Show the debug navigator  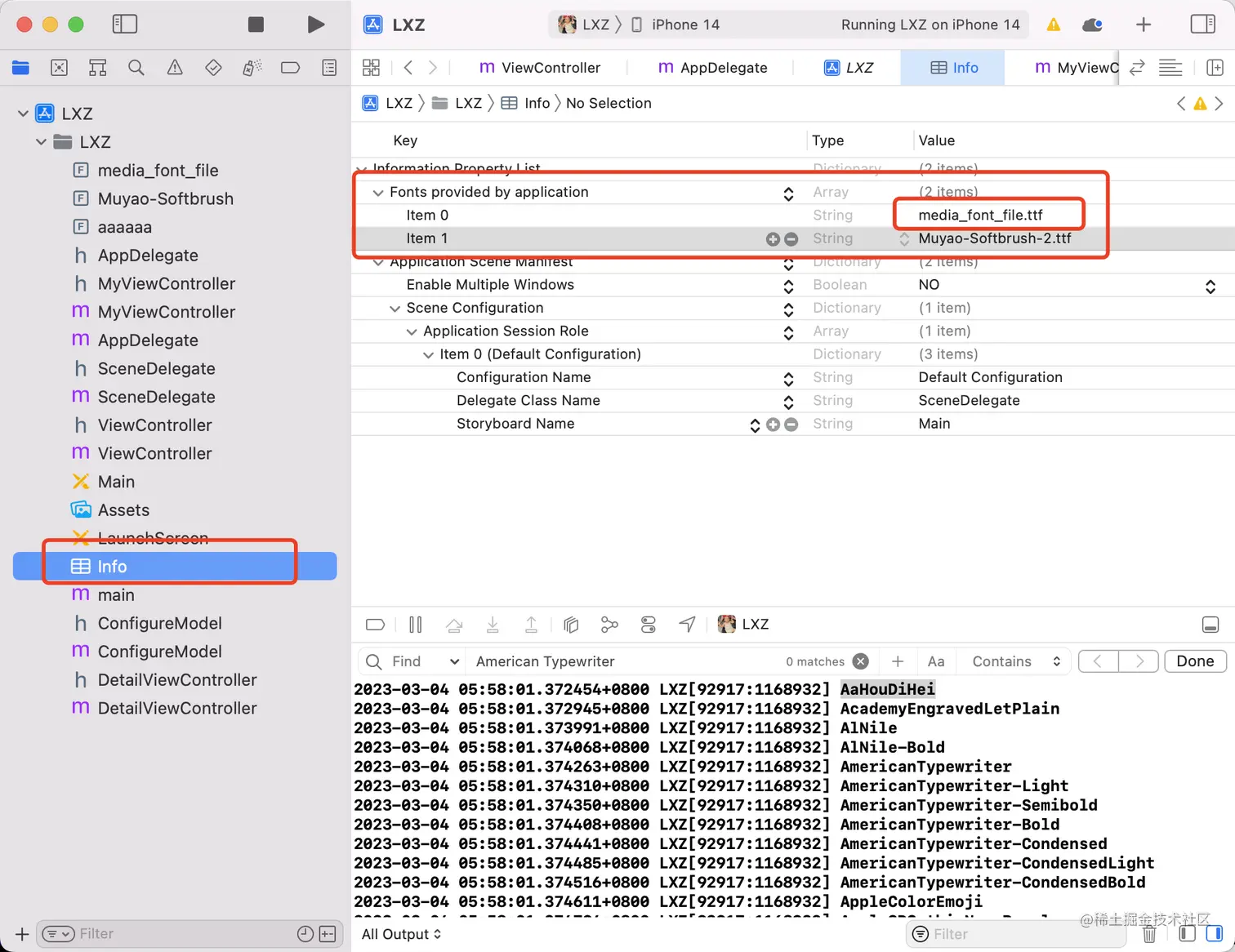252,68
